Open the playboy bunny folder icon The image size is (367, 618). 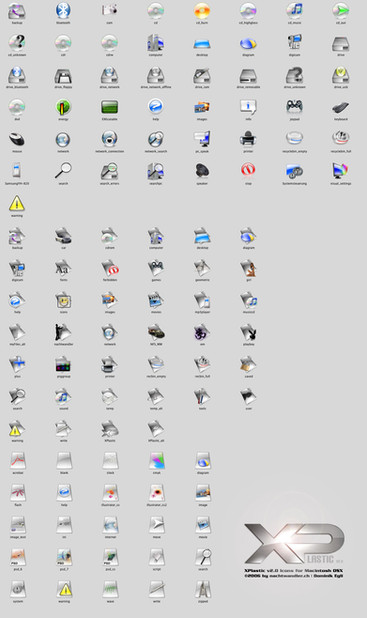(x=249, y=332)
